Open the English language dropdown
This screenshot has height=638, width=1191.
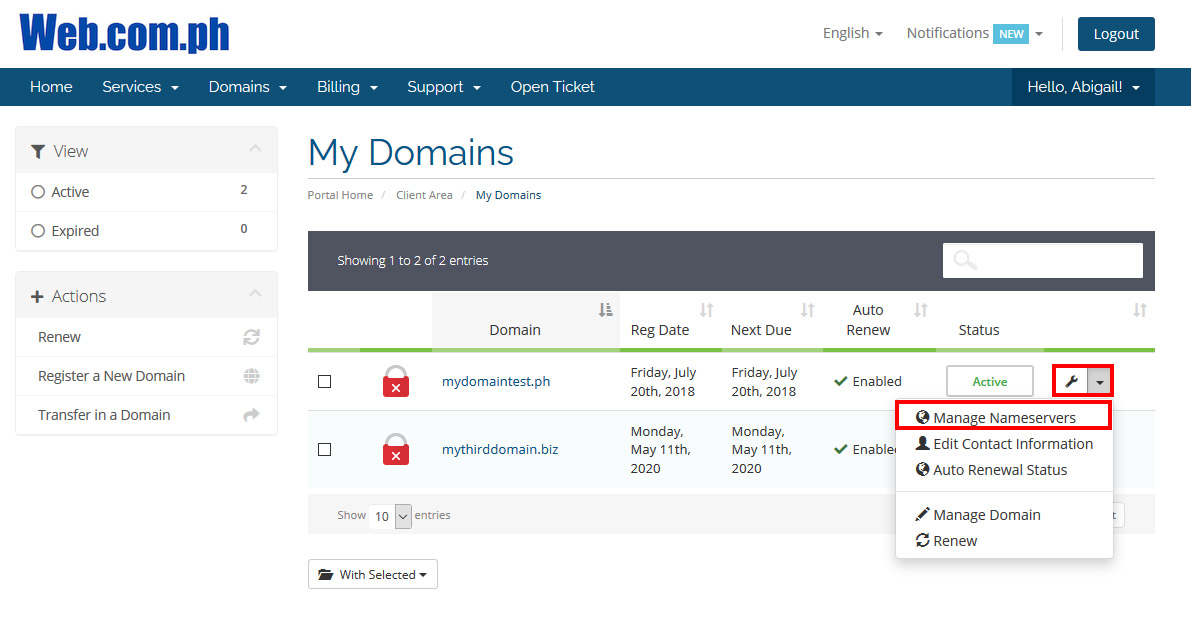[852, 33]
